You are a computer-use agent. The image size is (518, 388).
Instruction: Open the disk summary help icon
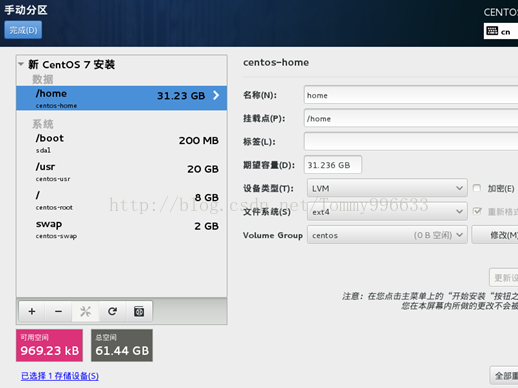click(x=139, y=311)
